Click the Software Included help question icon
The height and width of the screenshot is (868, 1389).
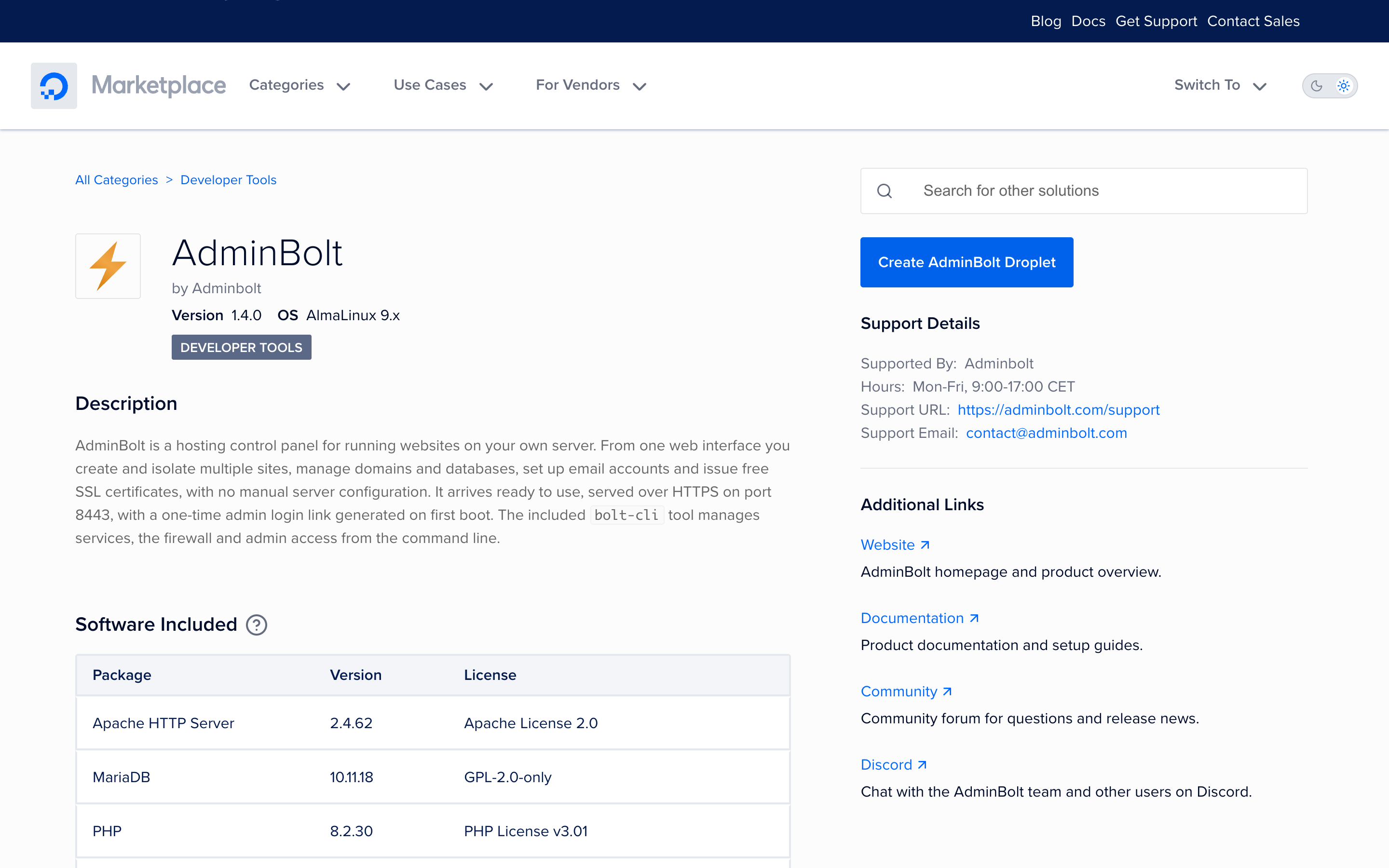[257, 624]
